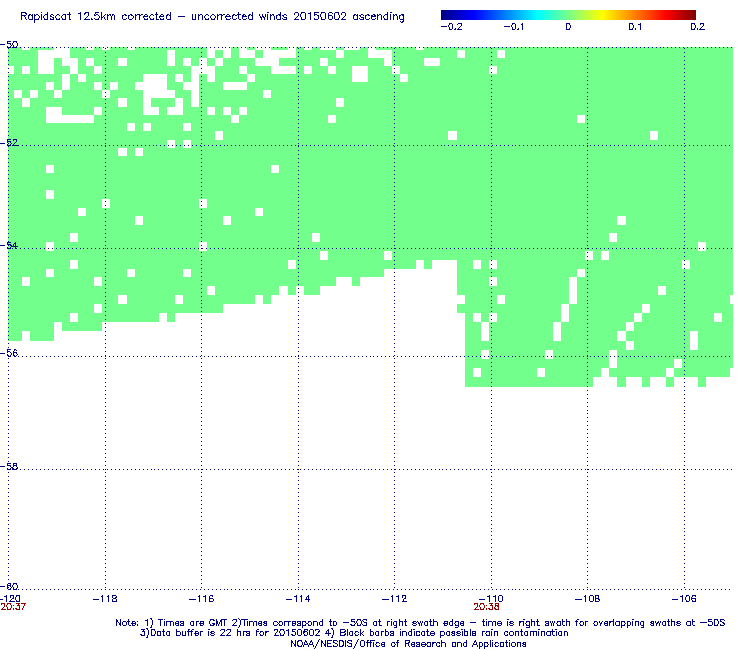Click the red 20:37 swath time
Screen dimensions: 740x650
[13, 607]
